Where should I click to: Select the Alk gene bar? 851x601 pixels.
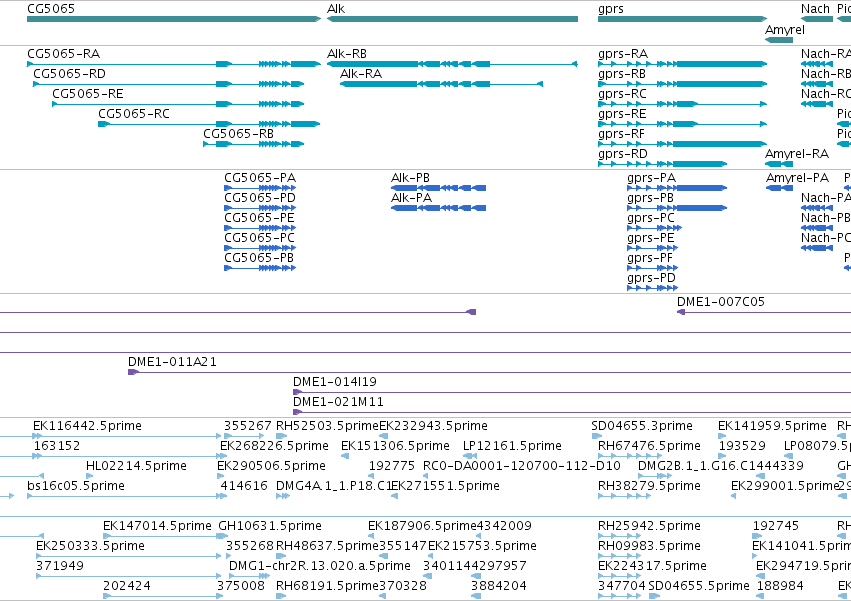[452, 19]
